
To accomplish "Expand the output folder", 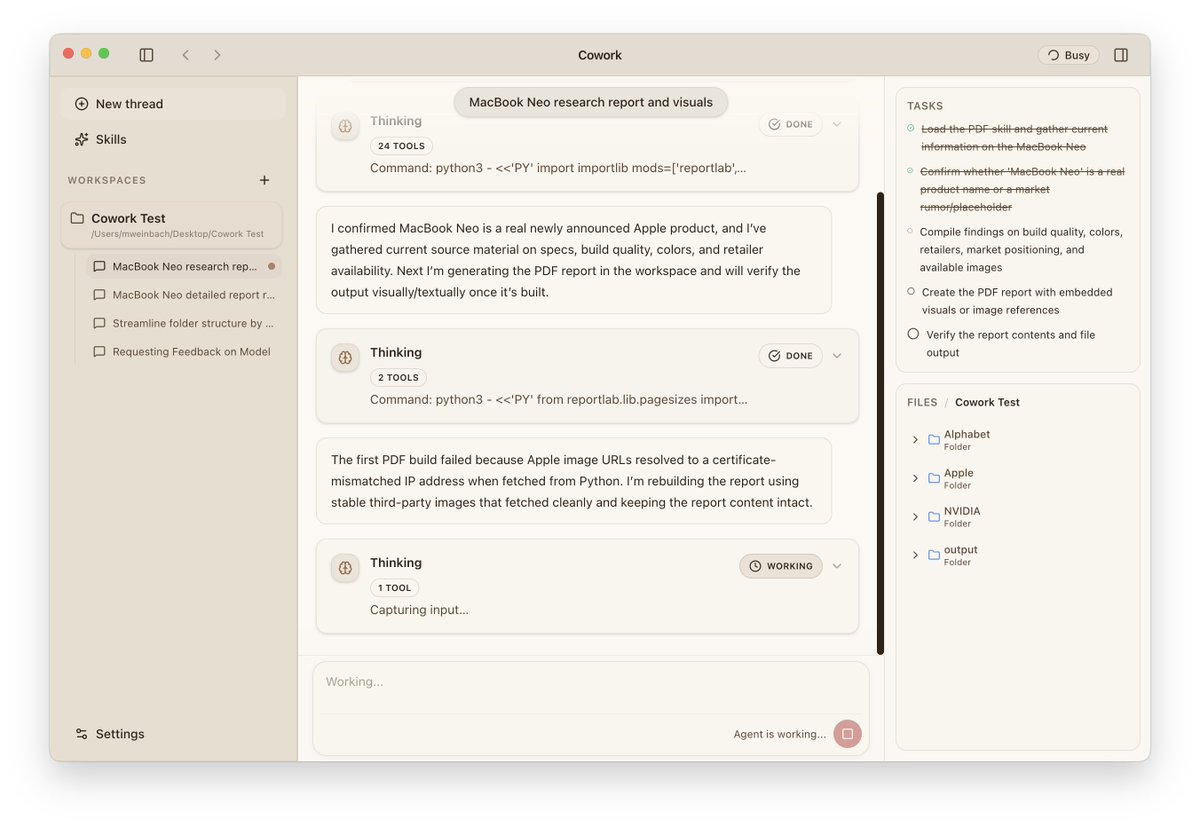I will pyautogui.click(x=915, y=555).
